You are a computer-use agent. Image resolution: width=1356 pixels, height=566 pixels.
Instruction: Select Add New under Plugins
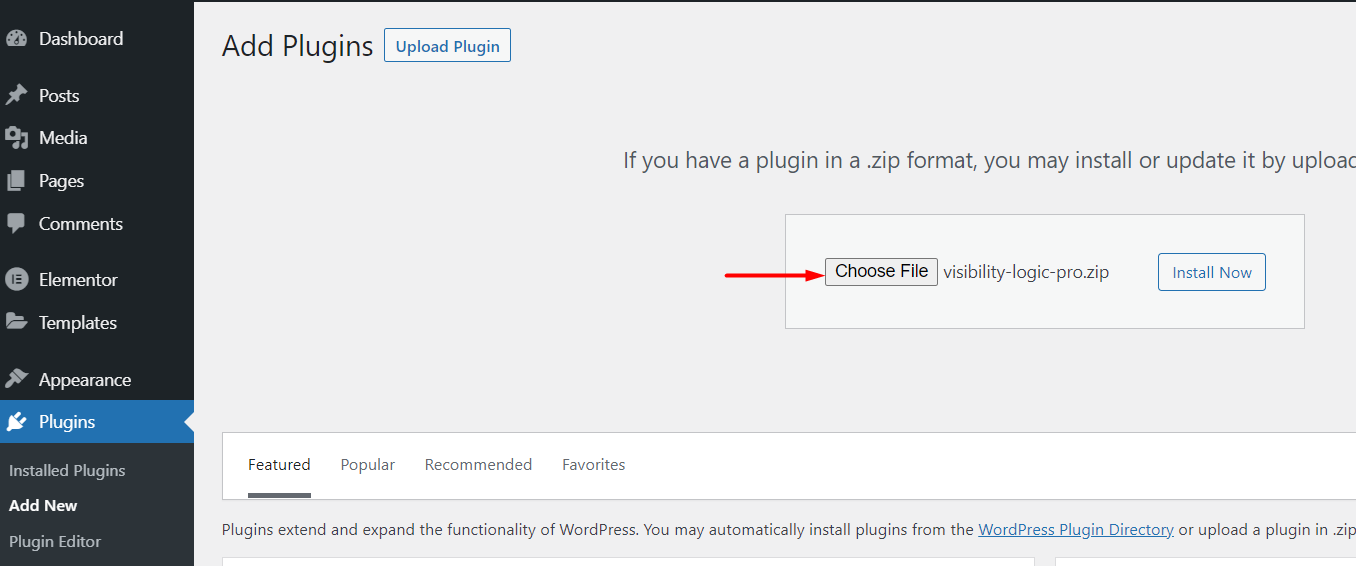tap(43, 506)
